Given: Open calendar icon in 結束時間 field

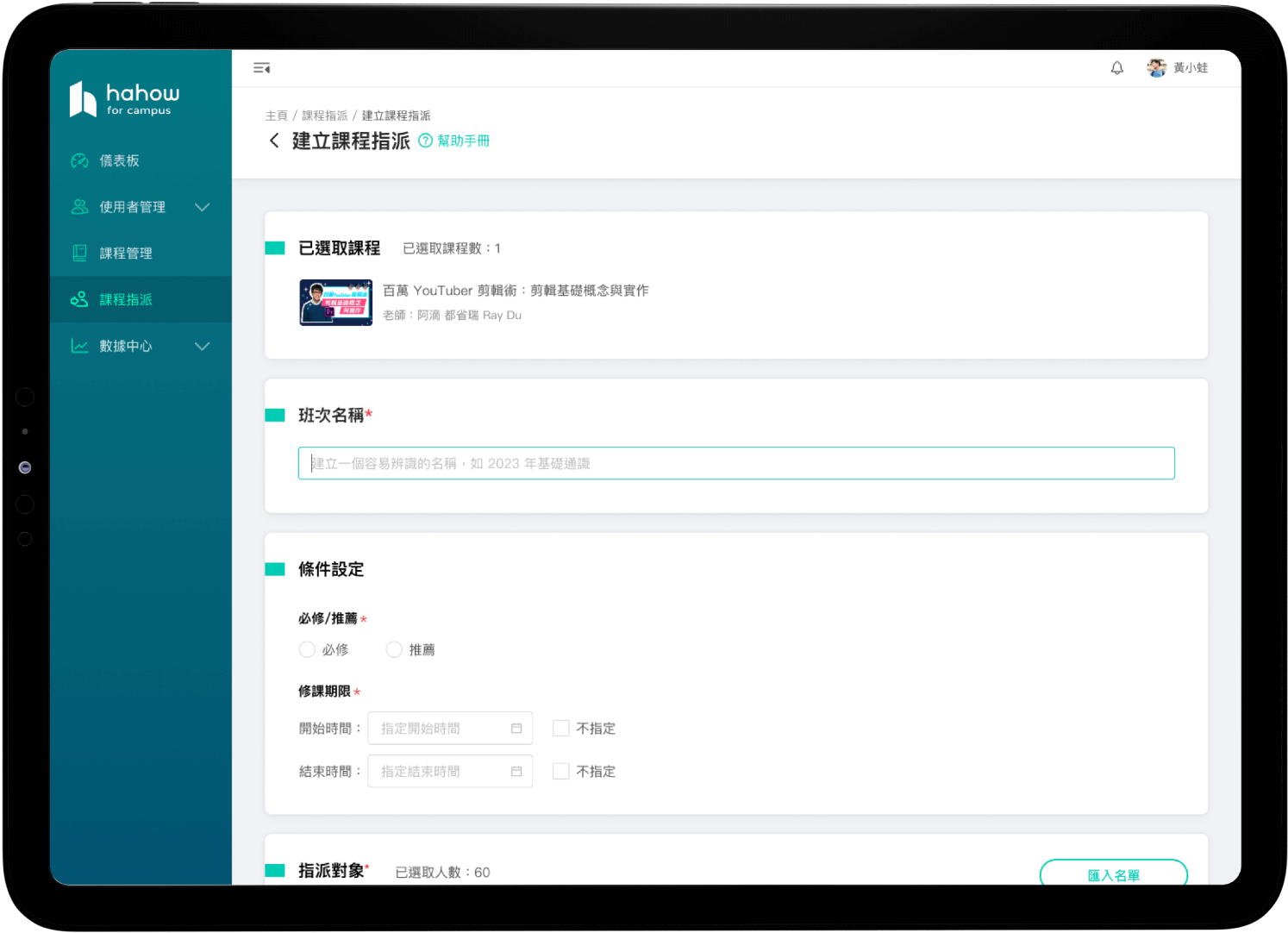Looking at the screenshot, I should (x=516, y=772).
